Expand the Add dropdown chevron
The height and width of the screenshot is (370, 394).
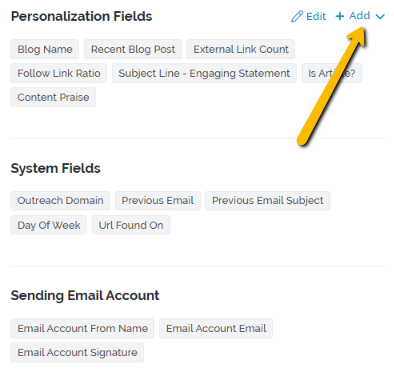[x=380, y=16]
